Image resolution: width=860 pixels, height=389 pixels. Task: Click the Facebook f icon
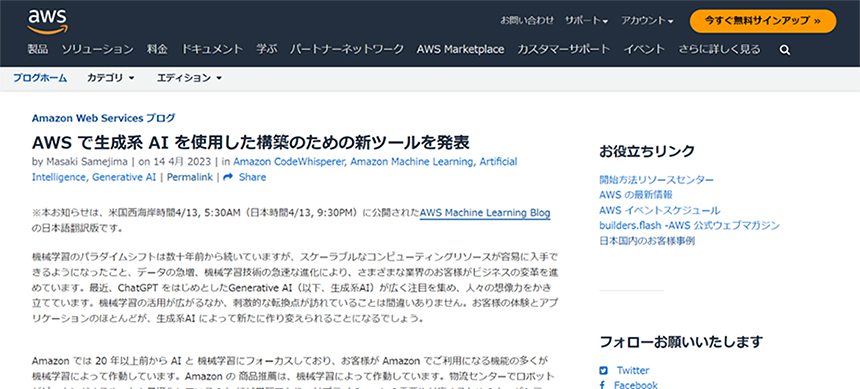tap(603, 385)
